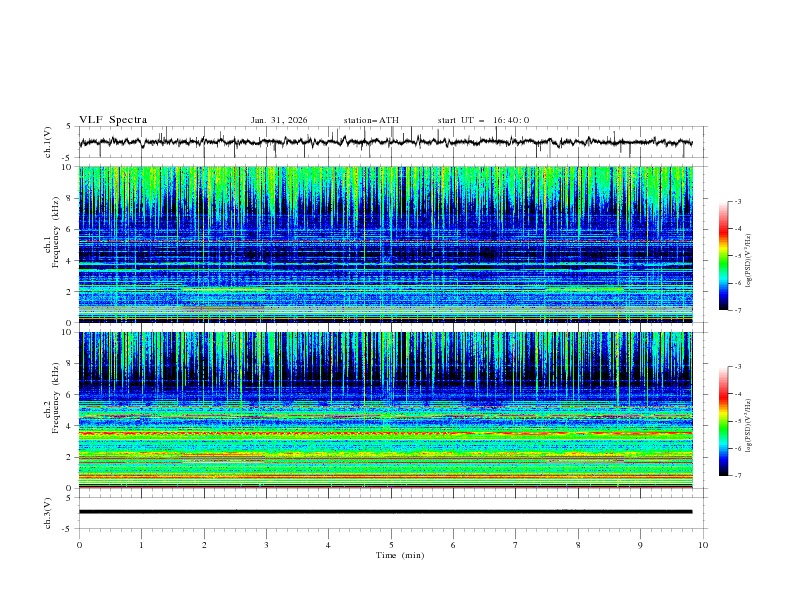Click the ch.1 "Frequency (kHz)" axis label
This screenshot has height=612, width=792.
pyautogui.click(x=56, y=233)
